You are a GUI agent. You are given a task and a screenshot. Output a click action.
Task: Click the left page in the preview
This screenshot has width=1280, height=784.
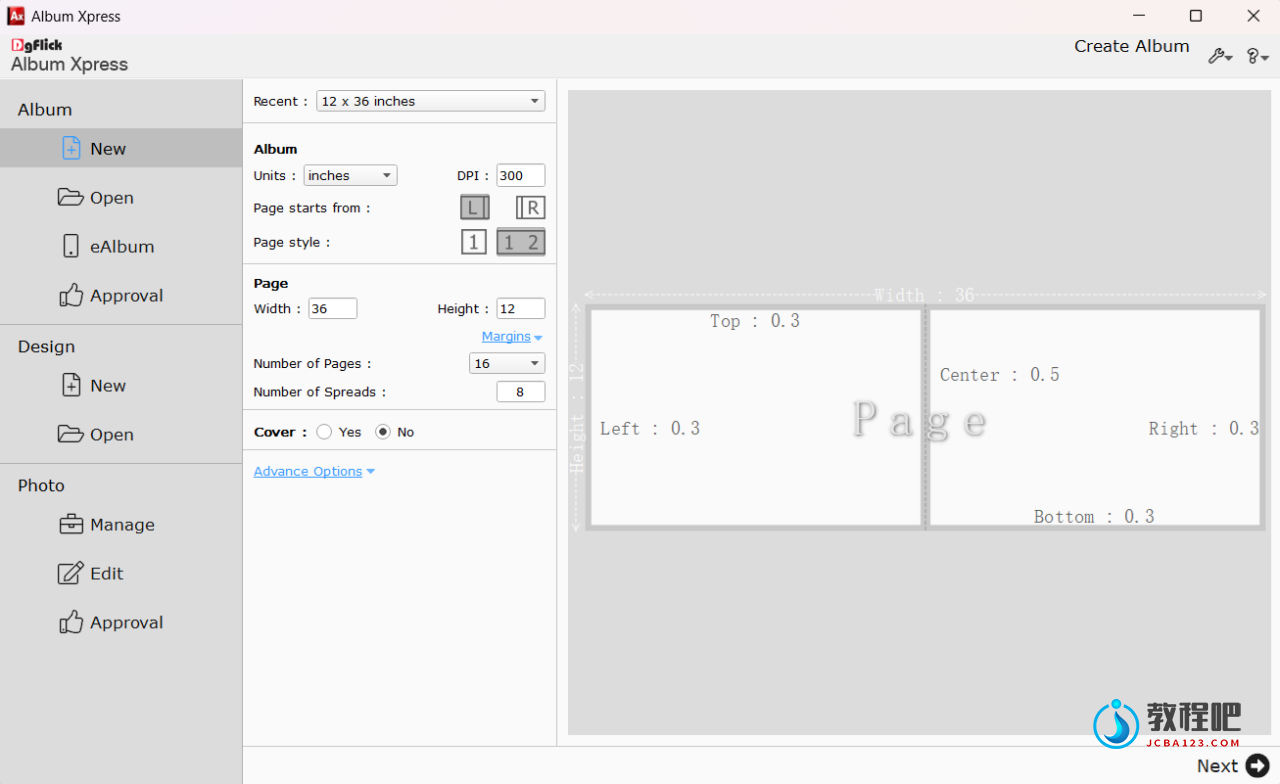(x=756, y=418)
